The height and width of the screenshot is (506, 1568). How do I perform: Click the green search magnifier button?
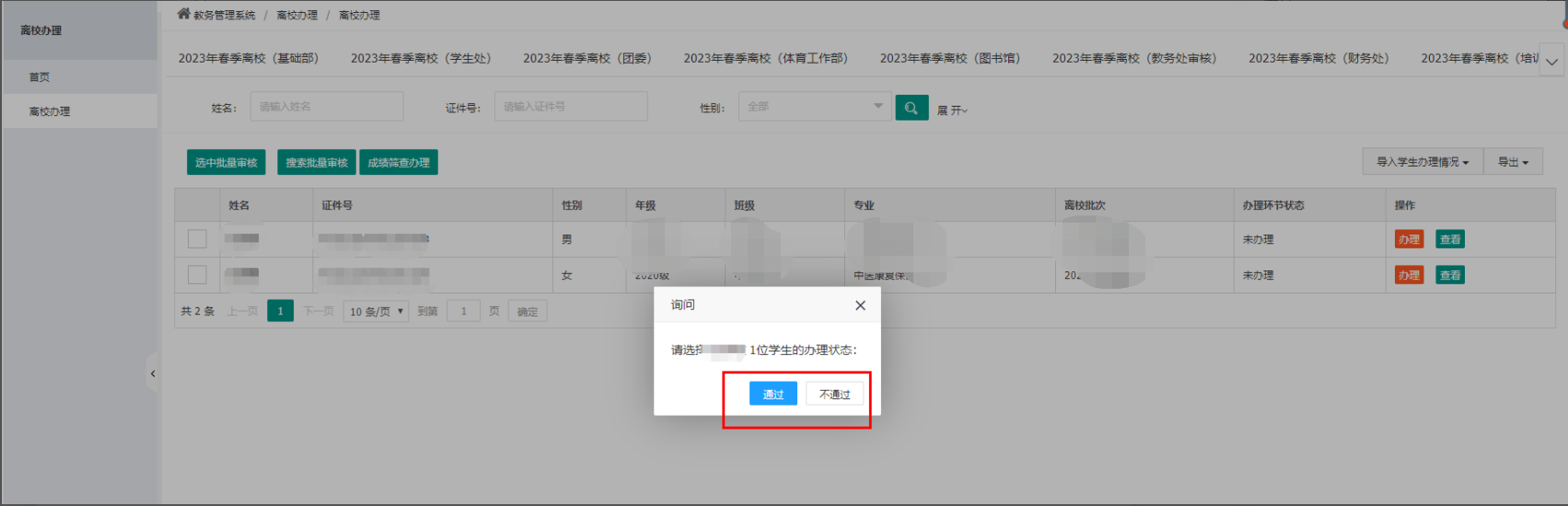(912, 108)
